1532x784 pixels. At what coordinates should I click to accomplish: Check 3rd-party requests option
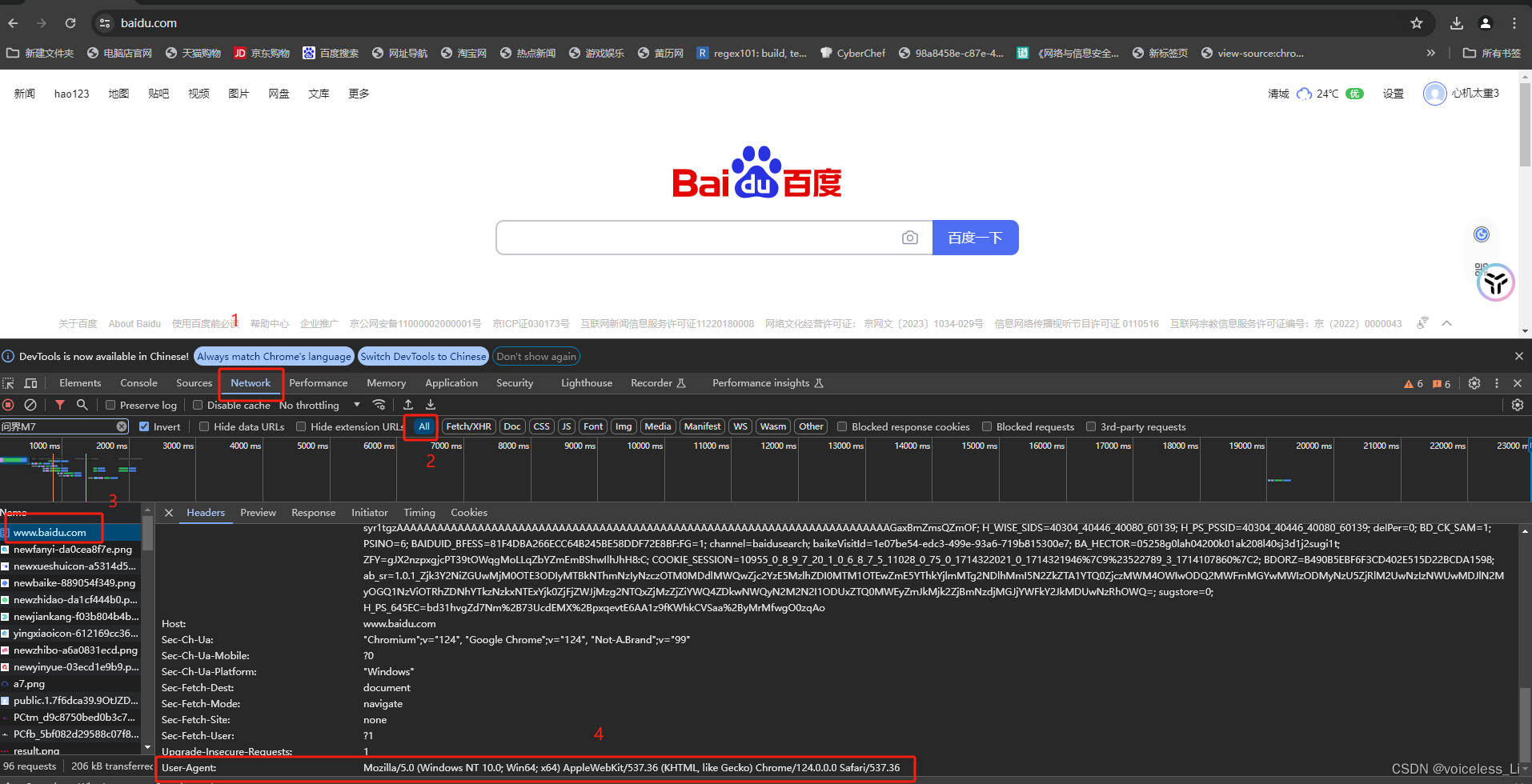point(1091,426)
